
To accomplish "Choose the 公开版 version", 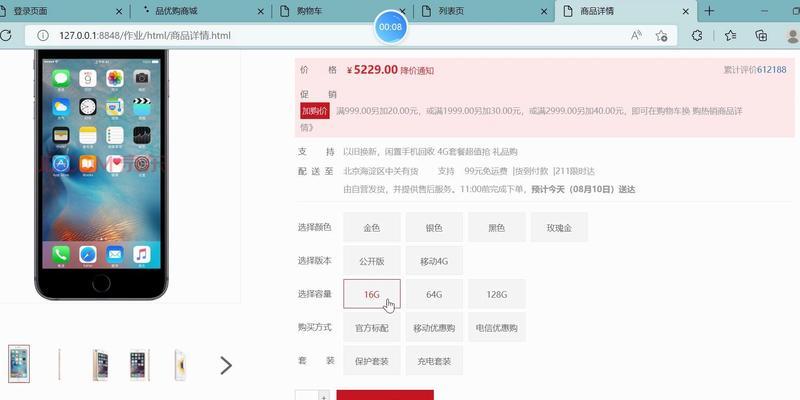I will [372, 261].
